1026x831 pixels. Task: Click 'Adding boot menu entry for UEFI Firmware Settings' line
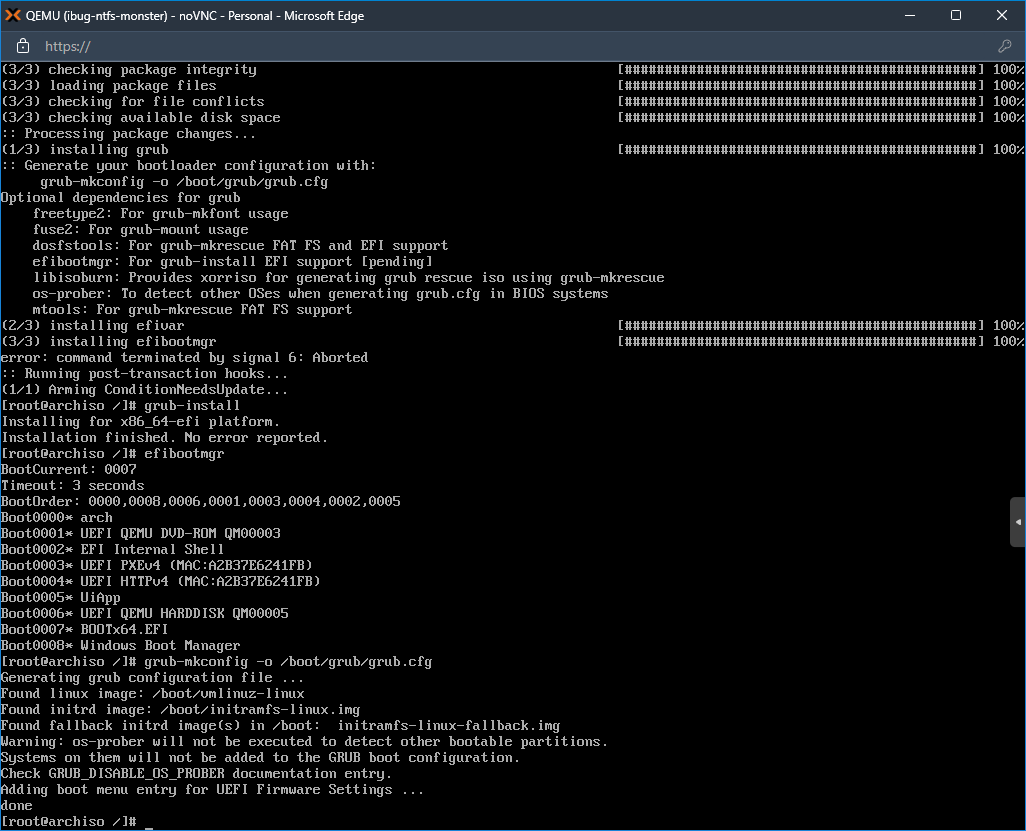213,790
